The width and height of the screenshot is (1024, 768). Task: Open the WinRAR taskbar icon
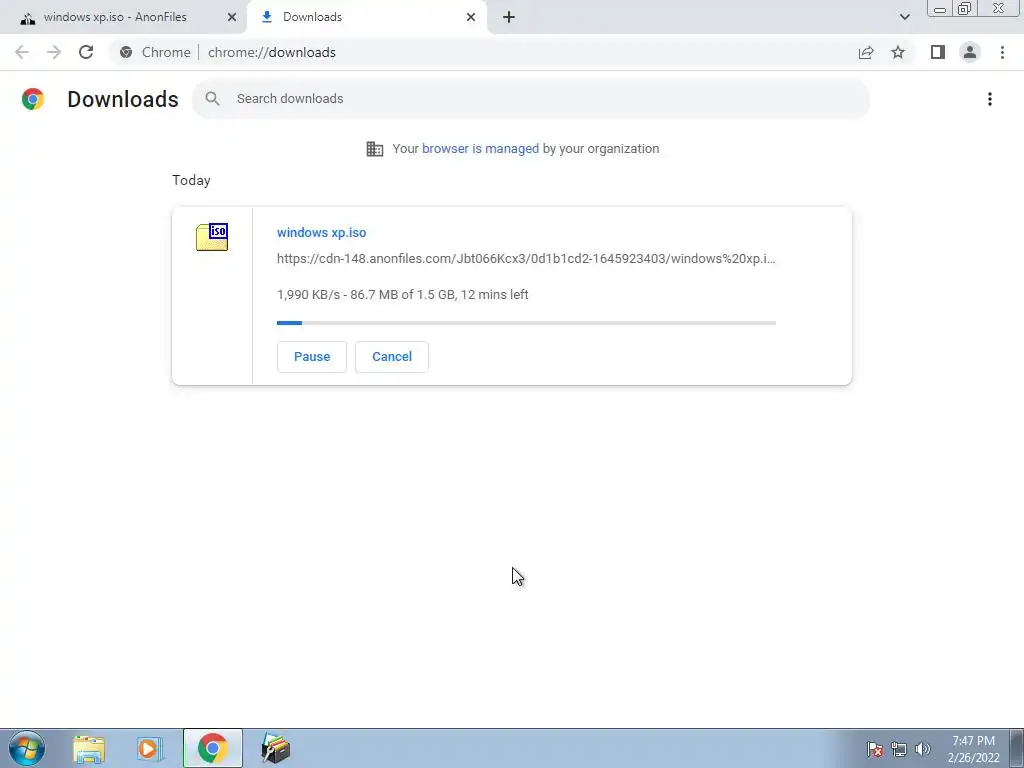coord(275,748)
